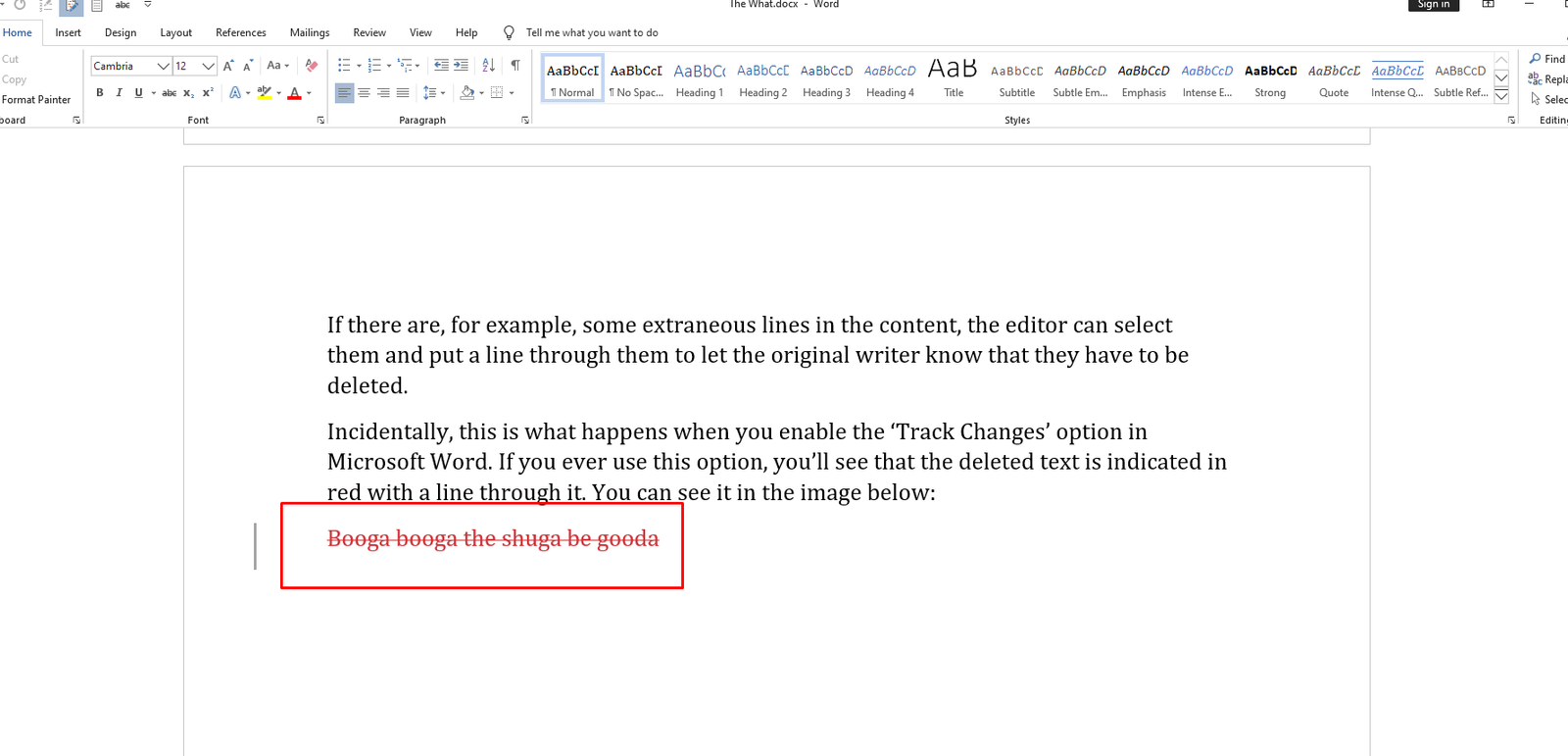This screenshot has width=1568, height=756.
Task: Click the Sort A-Z icon
Action: [x=488, y=66]
